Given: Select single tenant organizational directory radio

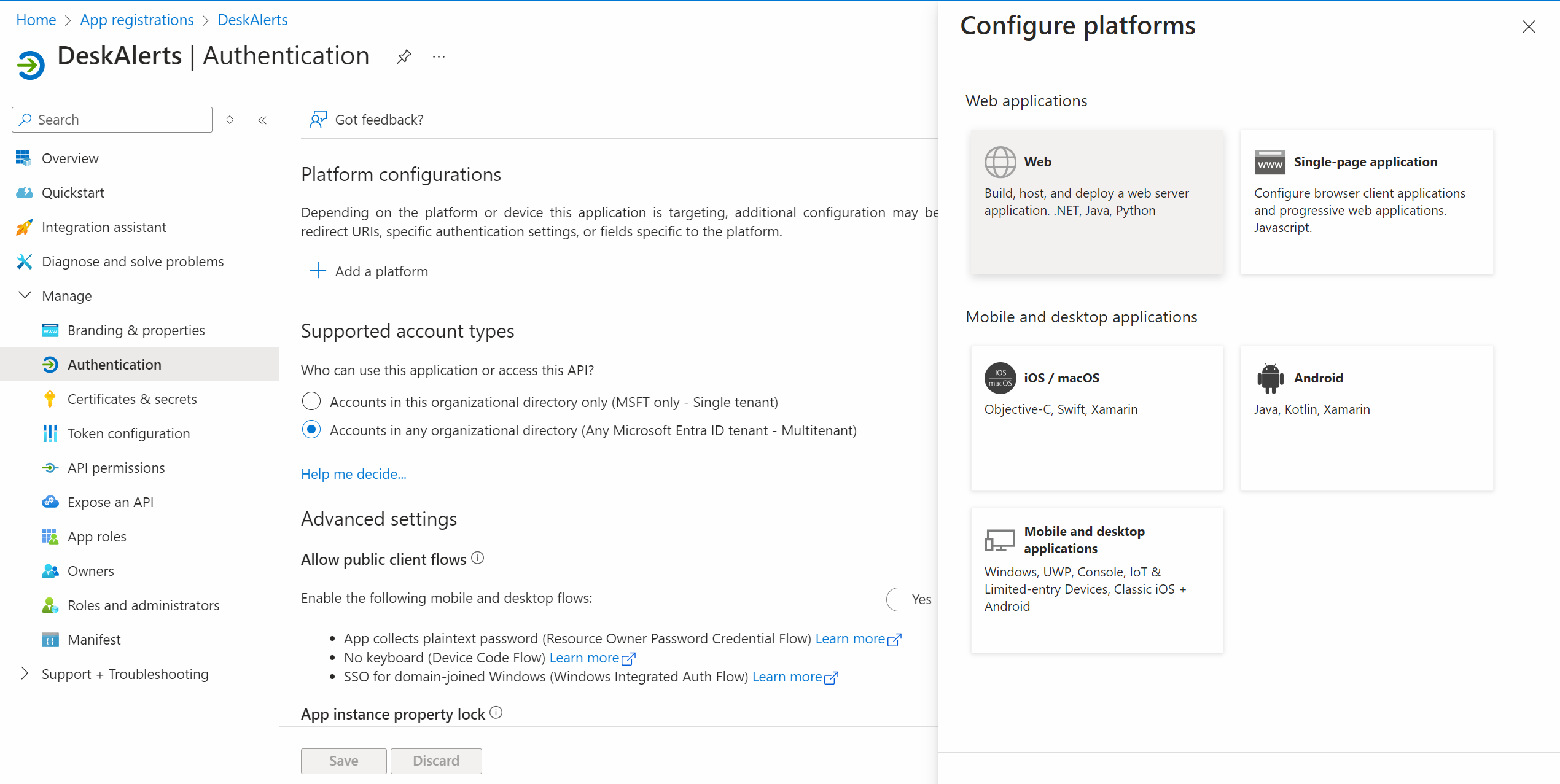Looking at the screenshot, I should pyautogui.click(x=311, y=402).
